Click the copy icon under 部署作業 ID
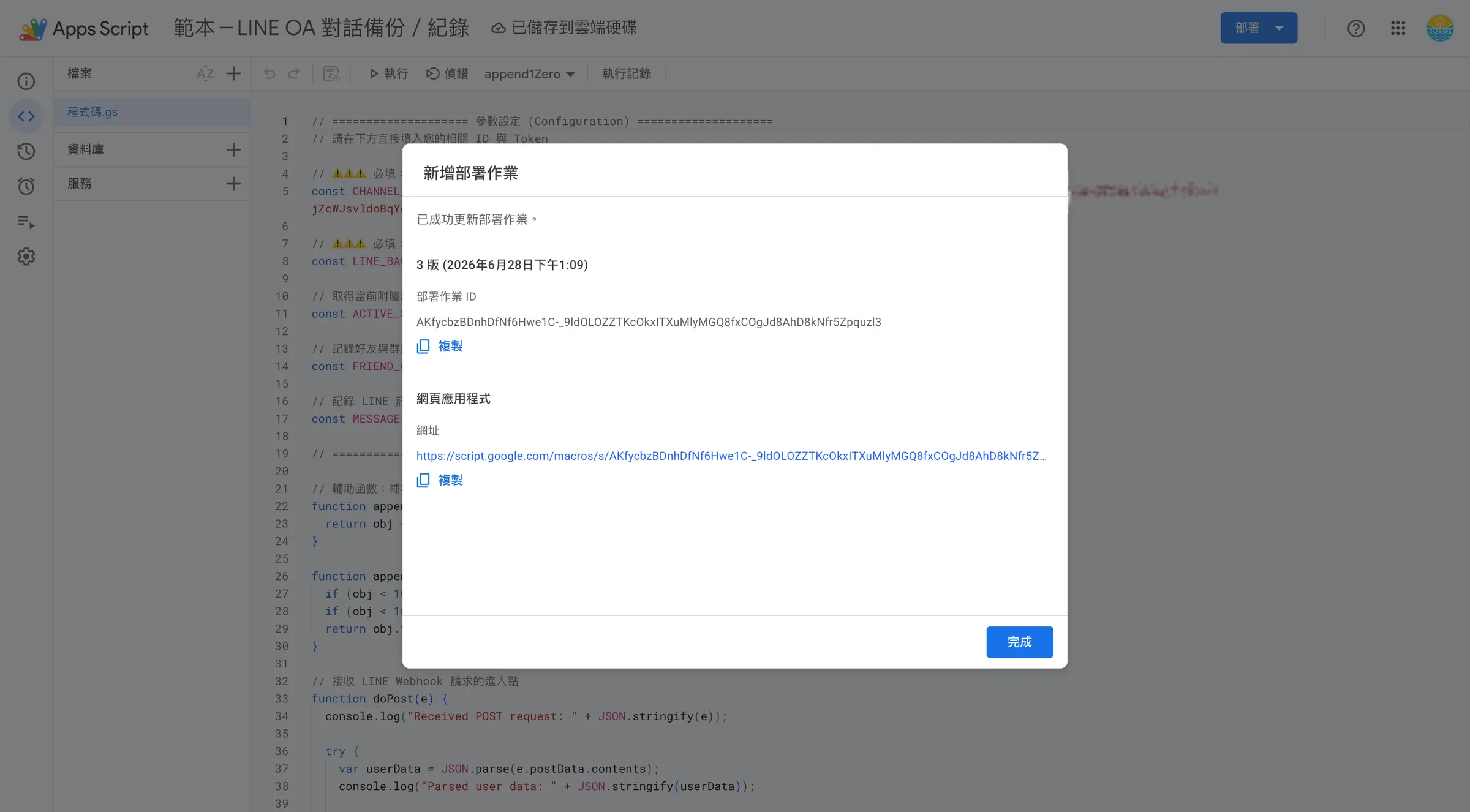Image resolution: width=1470 pixels, height=812 pixels. click(x=423, y=347)
